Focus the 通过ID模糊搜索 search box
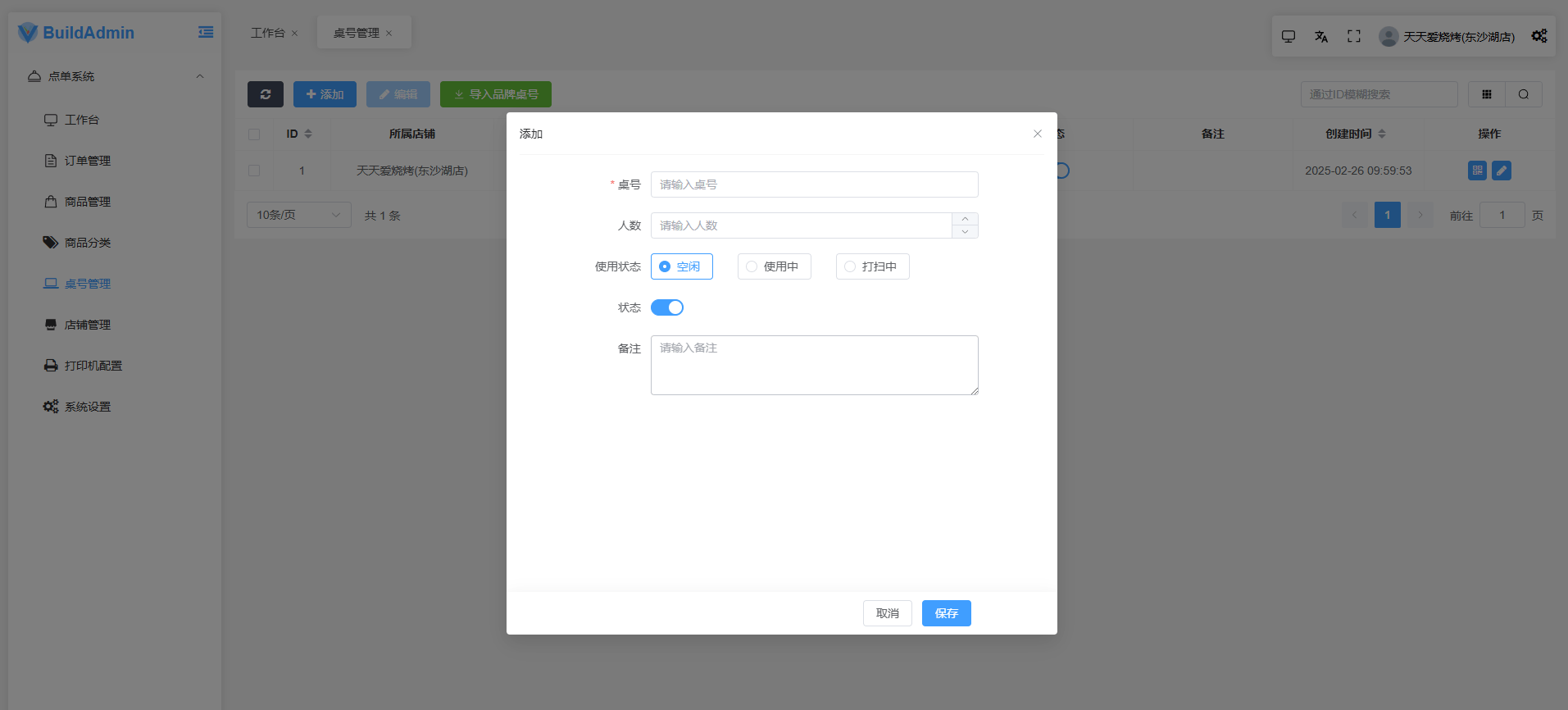 [x=1379, y=94]
